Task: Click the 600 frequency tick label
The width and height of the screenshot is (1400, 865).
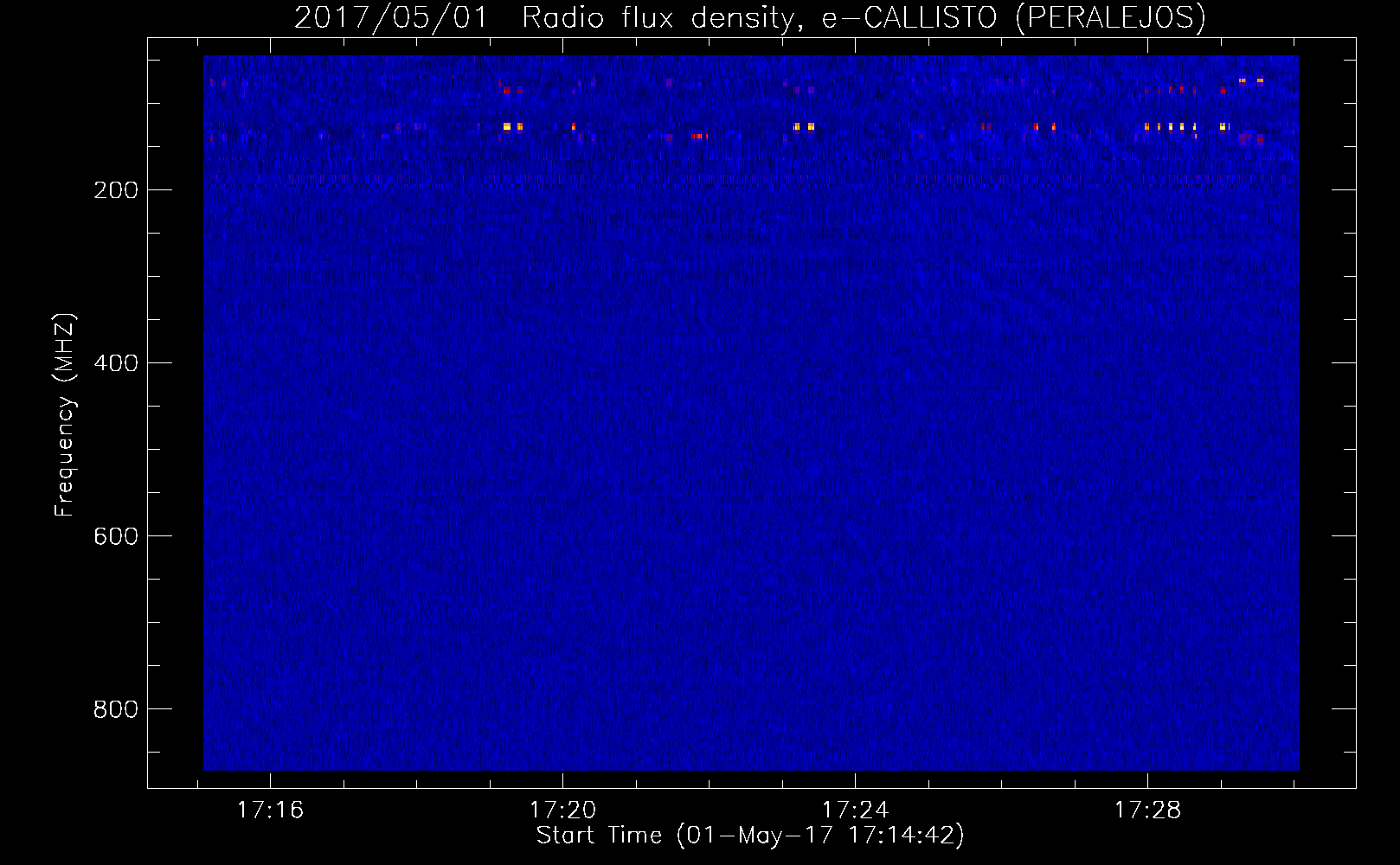Action: pyautogui.click(x=116, y=536)
